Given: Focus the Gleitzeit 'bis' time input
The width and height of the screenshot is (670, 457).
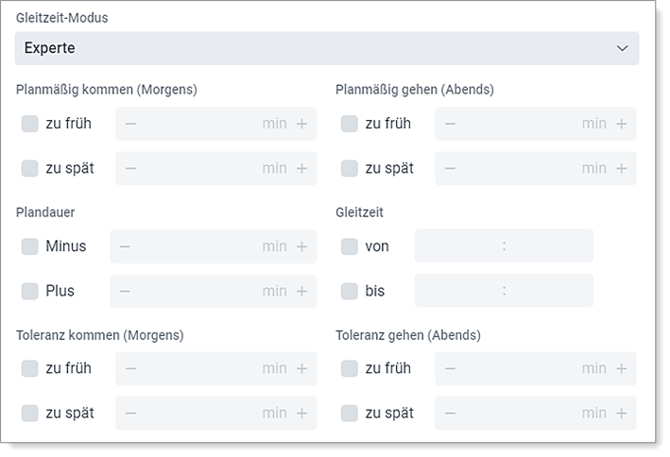Looking at the screenshot, I should 504,291.
